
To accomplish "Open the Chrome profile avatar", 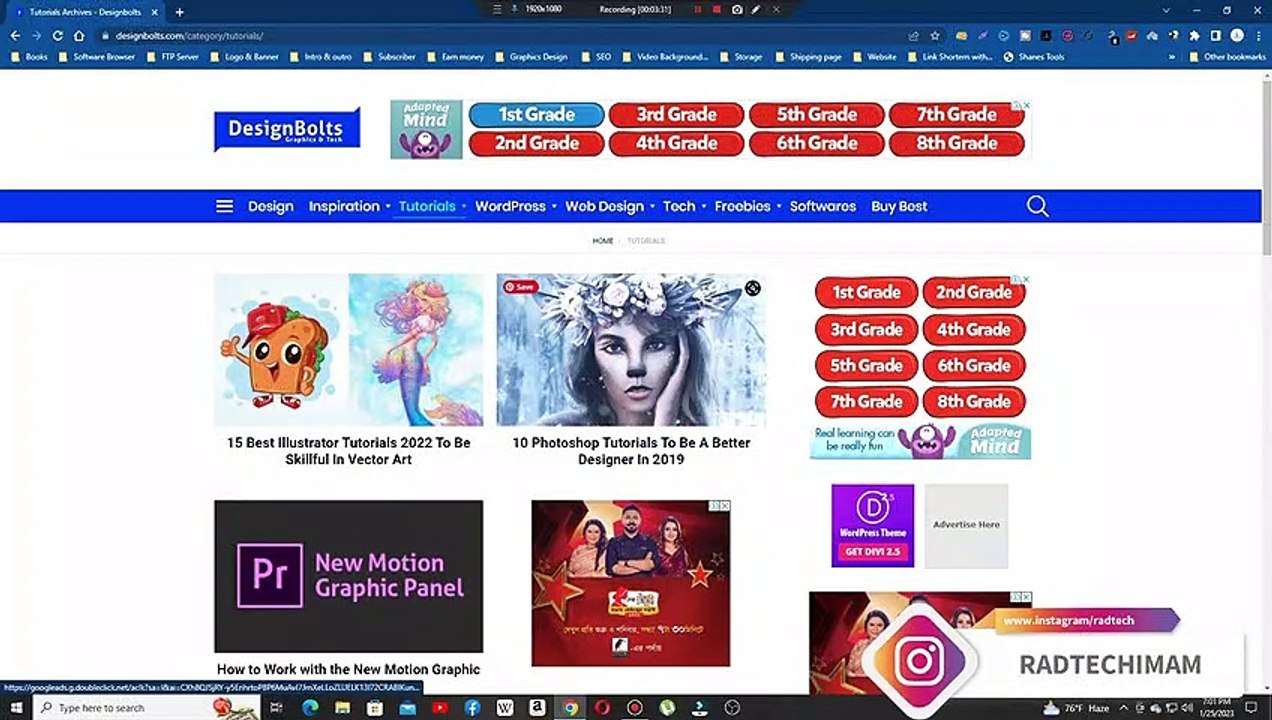I will (x=1237, y=36).
